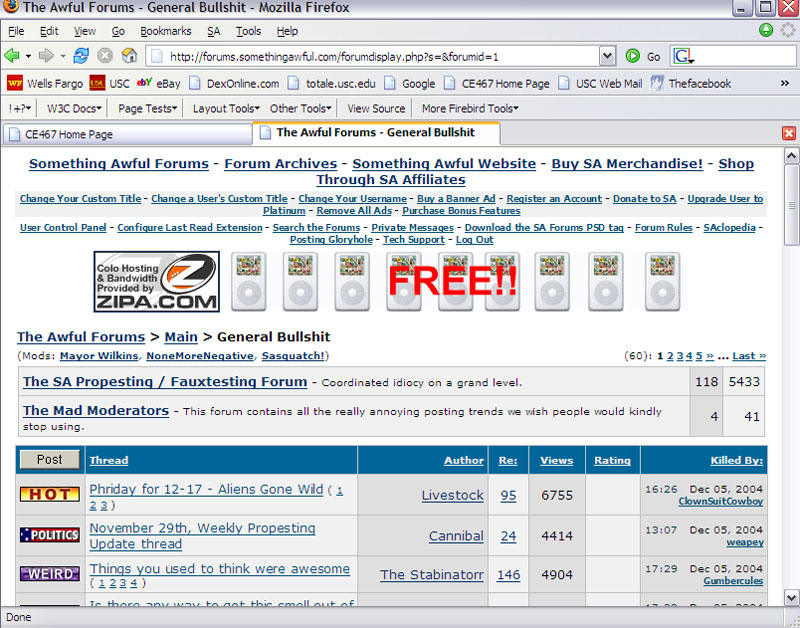This screenshot has width=800, height=628.
Task: Click the green download status icon
Action: click(765, 30)
